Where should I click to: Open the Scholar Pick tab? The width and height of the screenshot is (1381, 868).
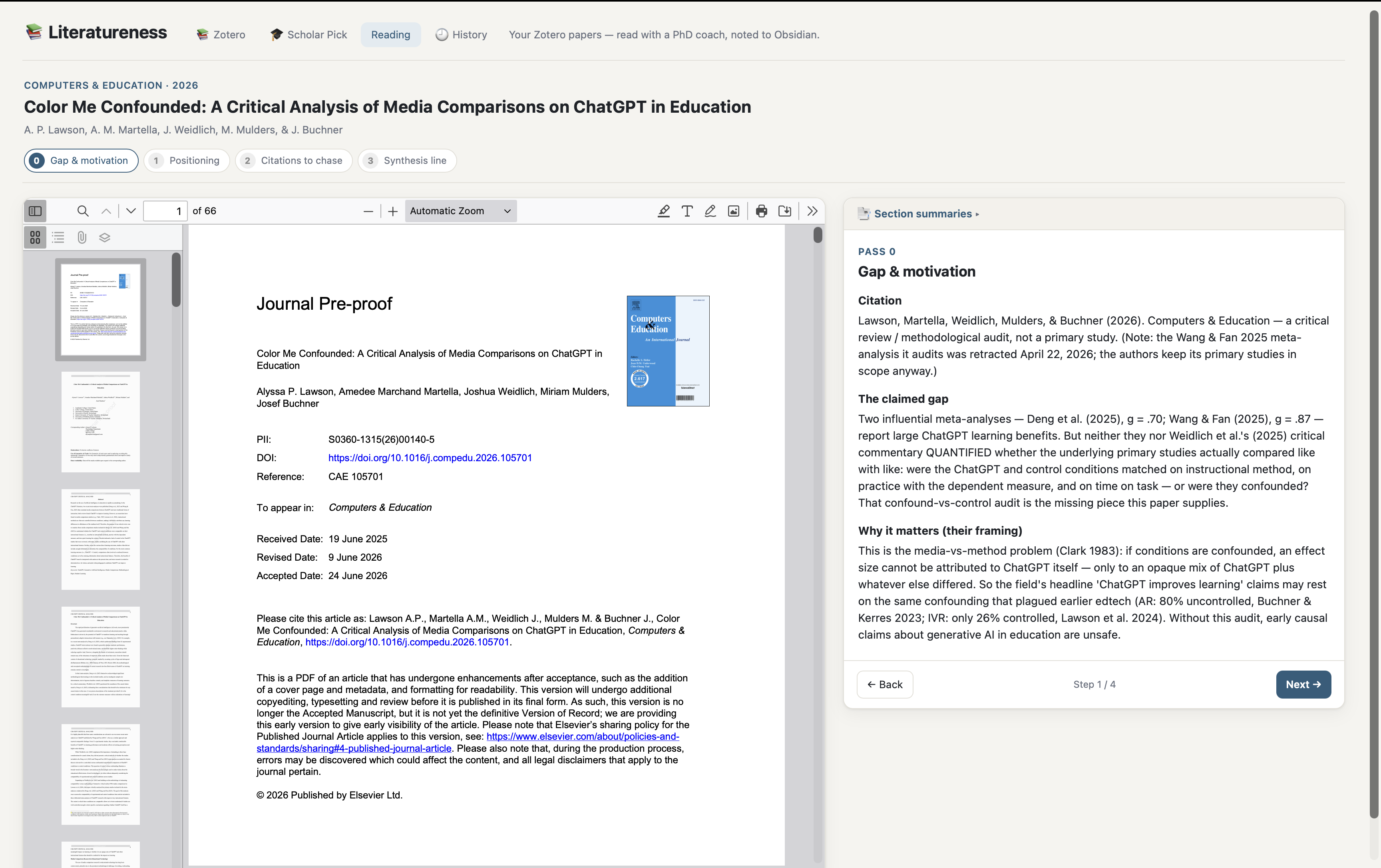tap(308, 35)
